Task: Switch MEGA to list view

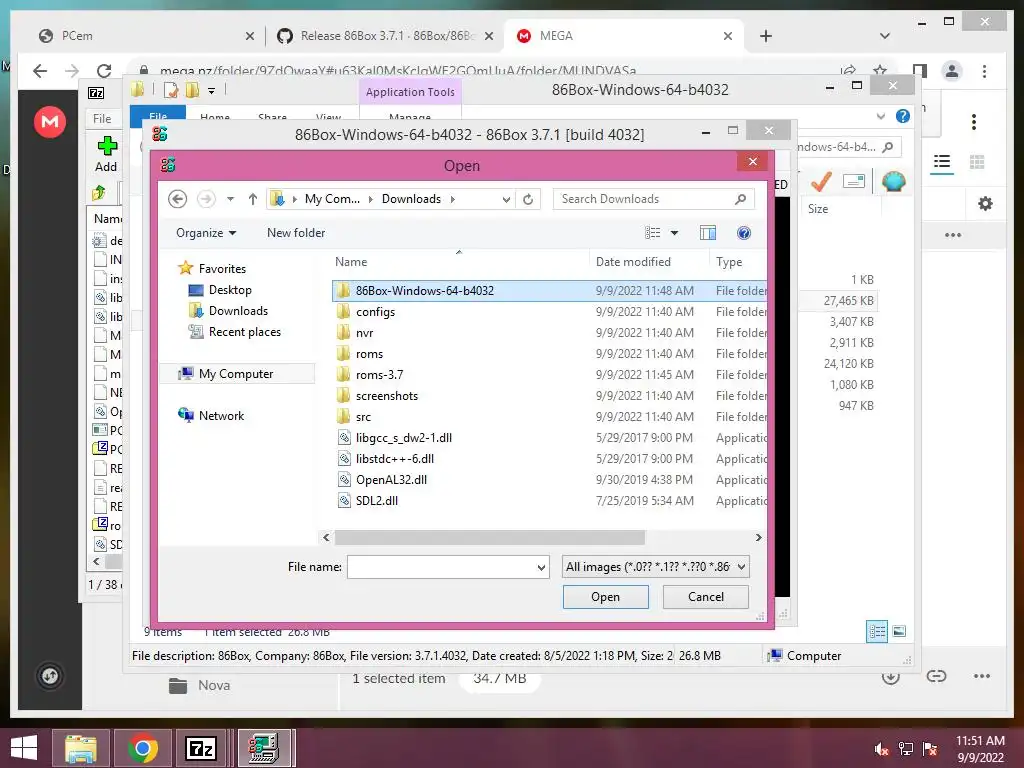Action: 942,162
